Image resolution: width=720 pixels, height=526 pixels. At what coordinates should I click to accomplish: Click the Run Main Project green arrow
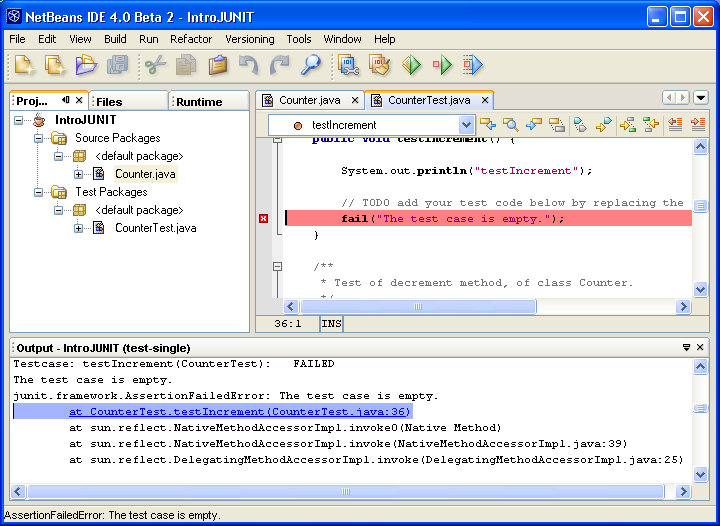coord(411,64)
